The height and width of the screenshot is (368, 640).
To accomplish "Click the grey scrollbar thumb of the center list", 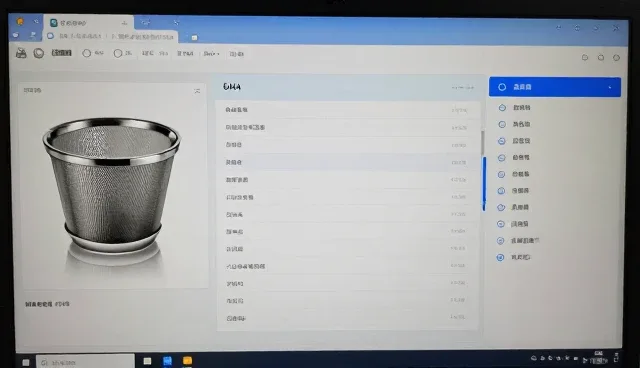I will pos(482,143).
